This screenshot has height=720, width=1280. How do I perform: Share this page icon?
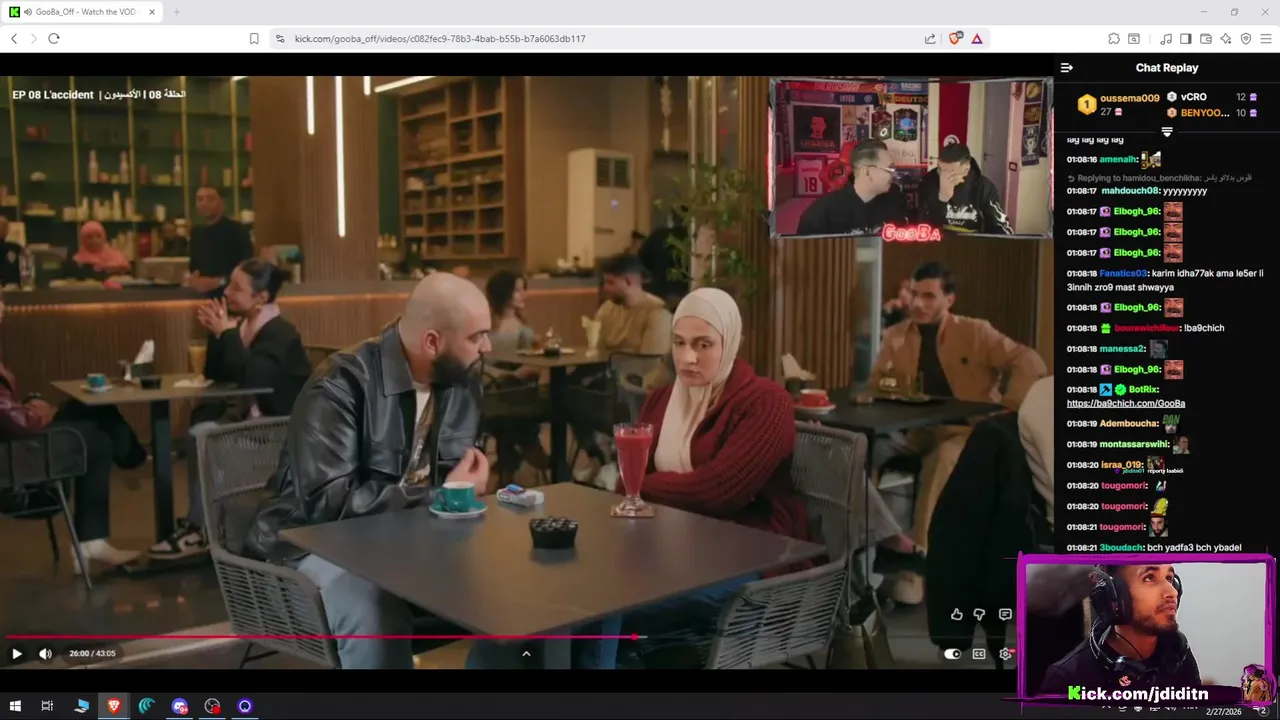(x=930, y=38)
